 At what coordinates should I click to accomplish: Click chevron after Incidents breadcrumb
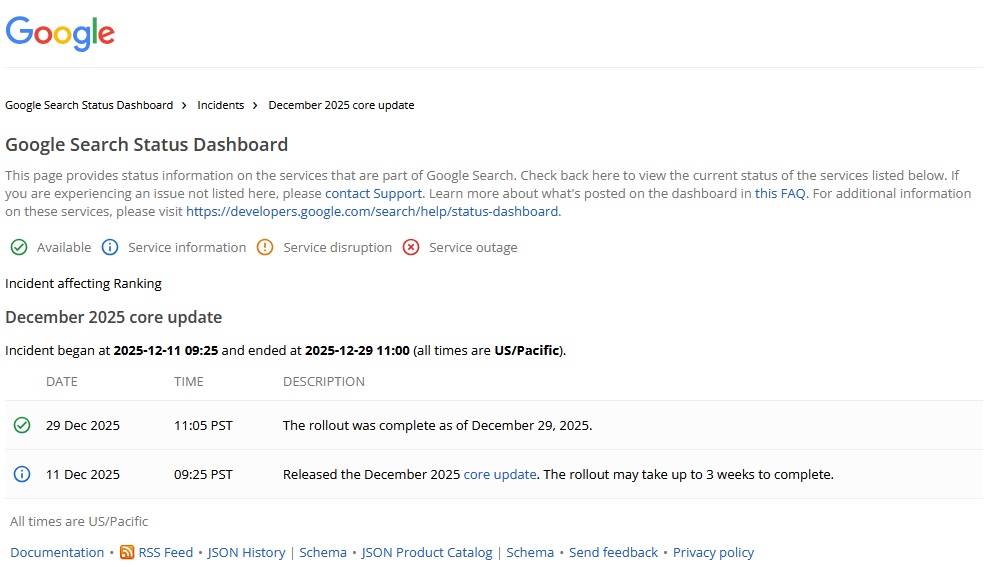click(x=255, y=106)
